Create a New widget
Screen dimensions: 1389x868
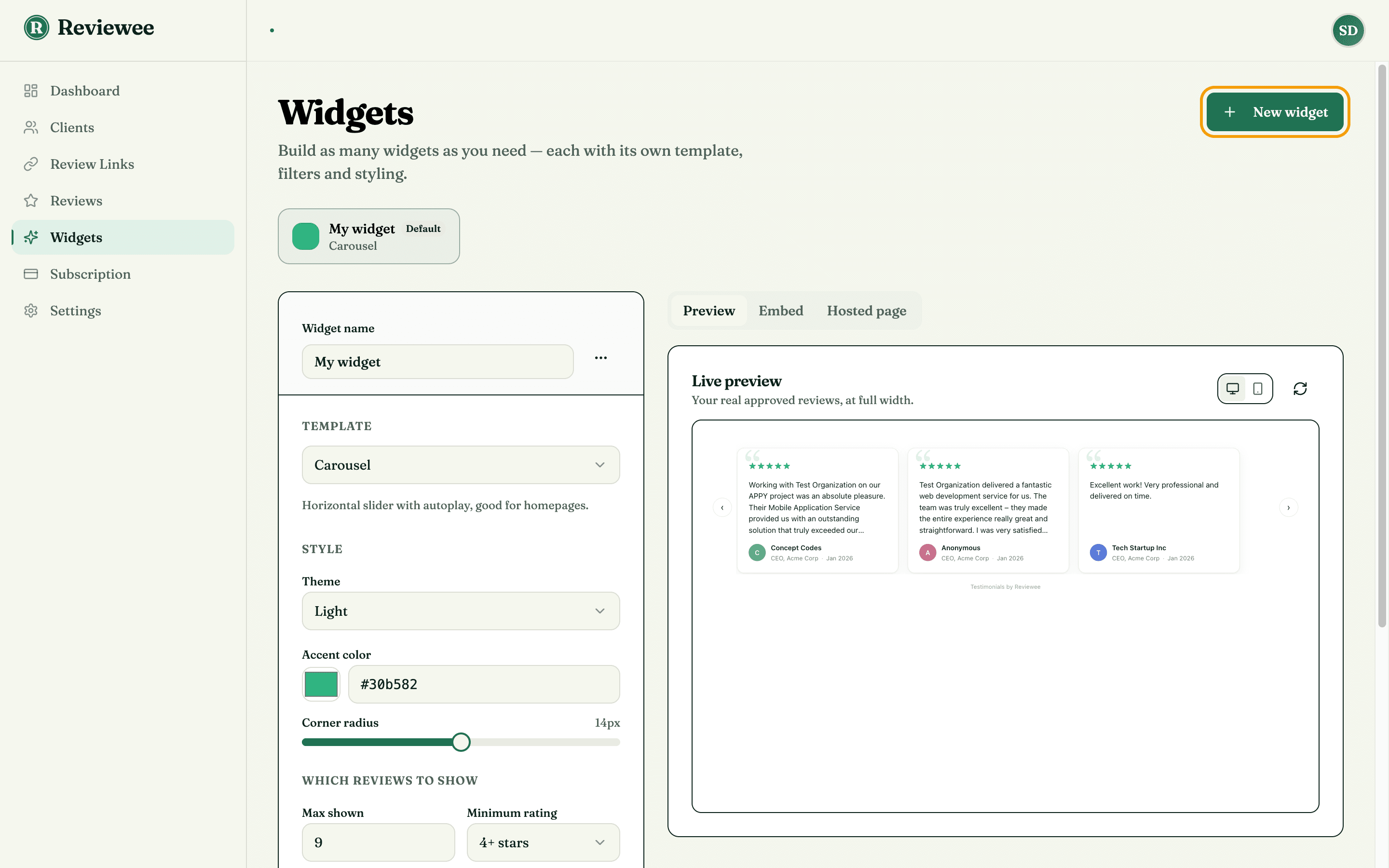point(1275,112)
